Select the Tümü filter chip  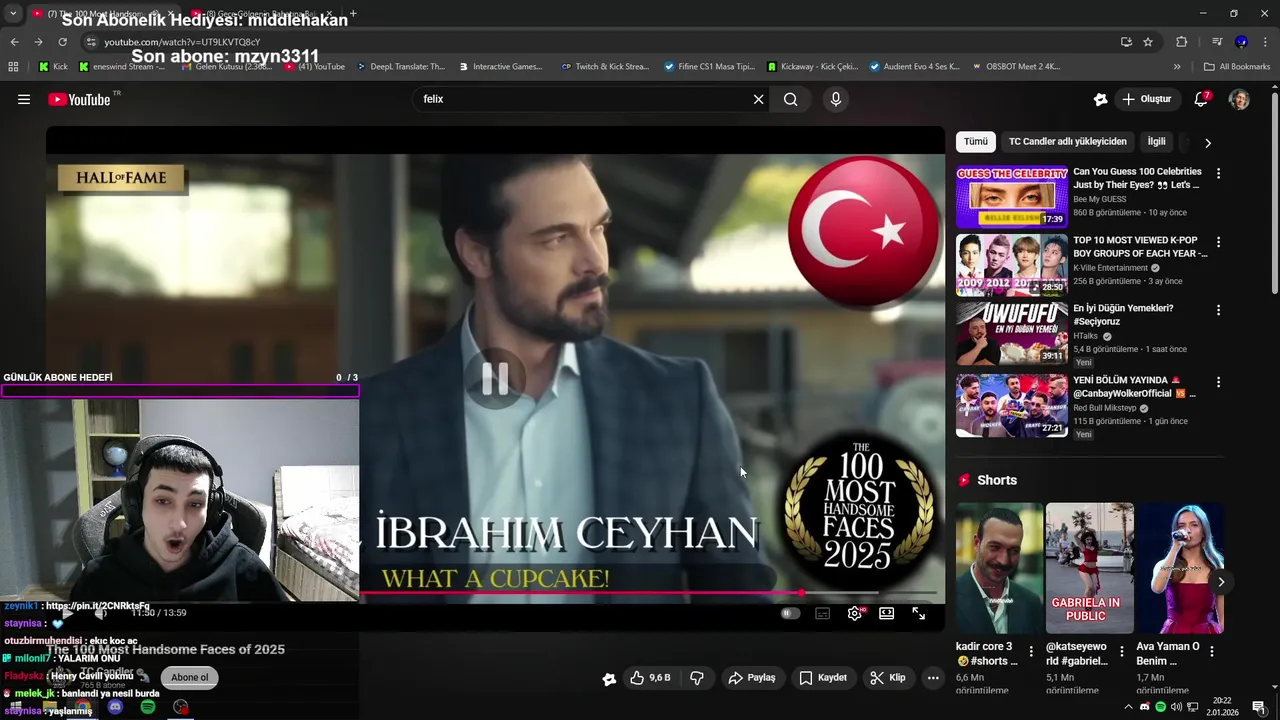tap(975, 142)
